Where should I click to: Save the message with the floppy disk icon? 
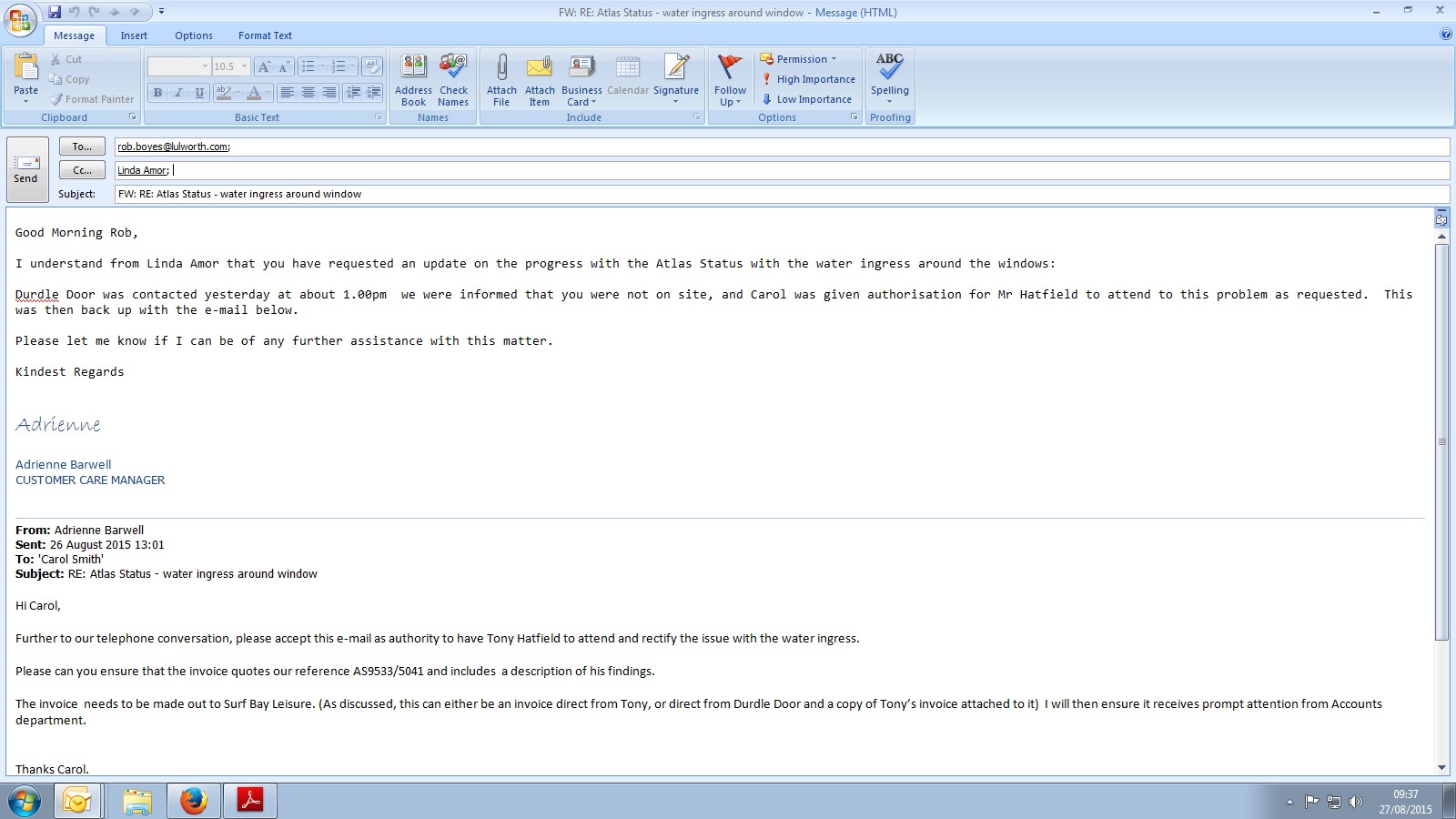tap(55, 12)
